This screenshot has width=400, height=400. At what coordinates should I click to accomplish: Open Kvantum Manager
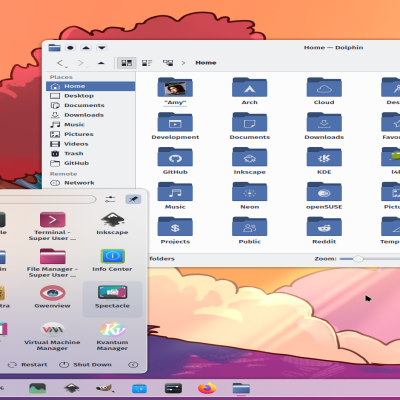click(112, 336)
